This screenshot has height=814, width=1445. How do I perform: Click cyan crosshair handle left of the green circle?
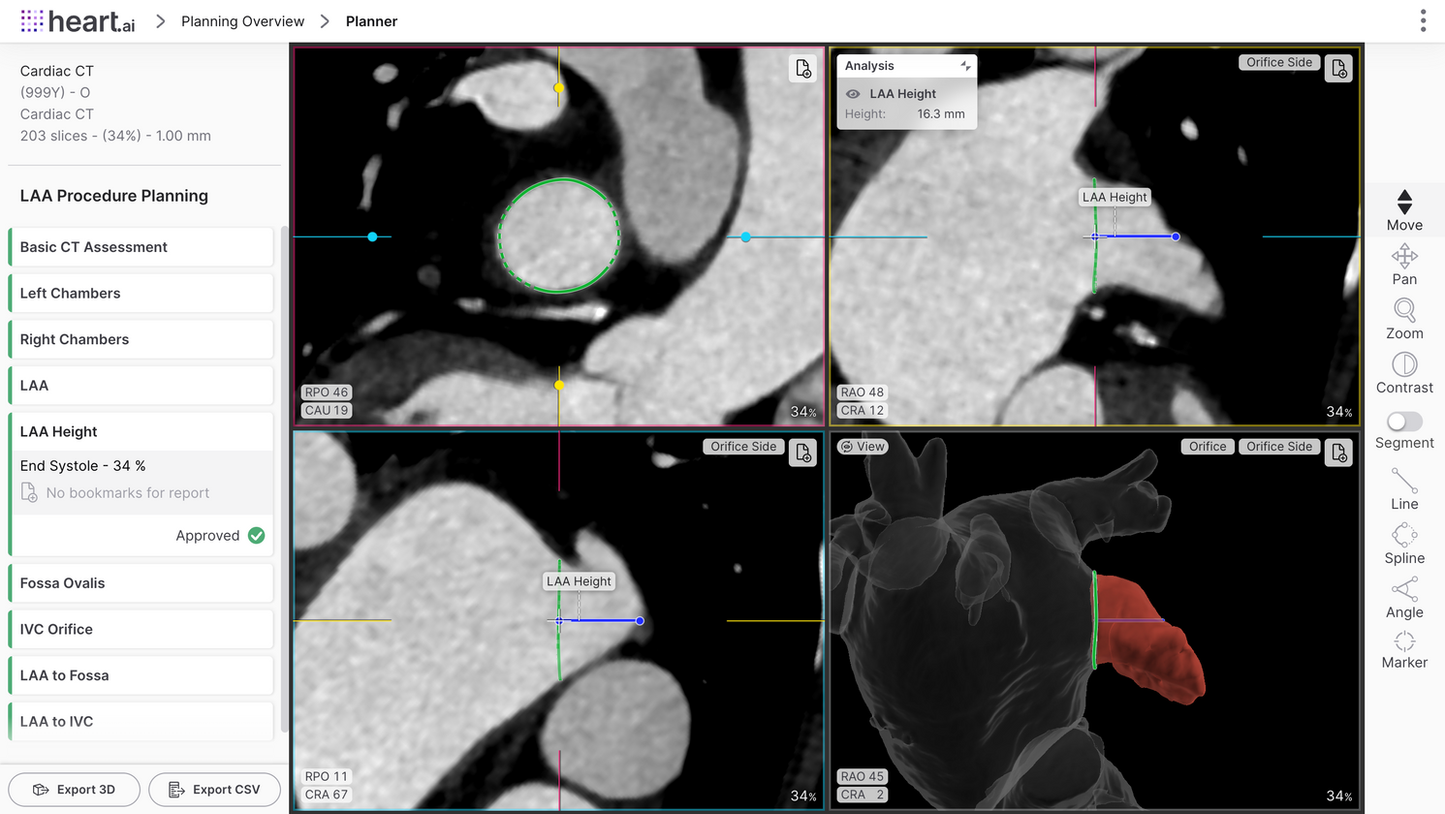click(x=372, y=237)
